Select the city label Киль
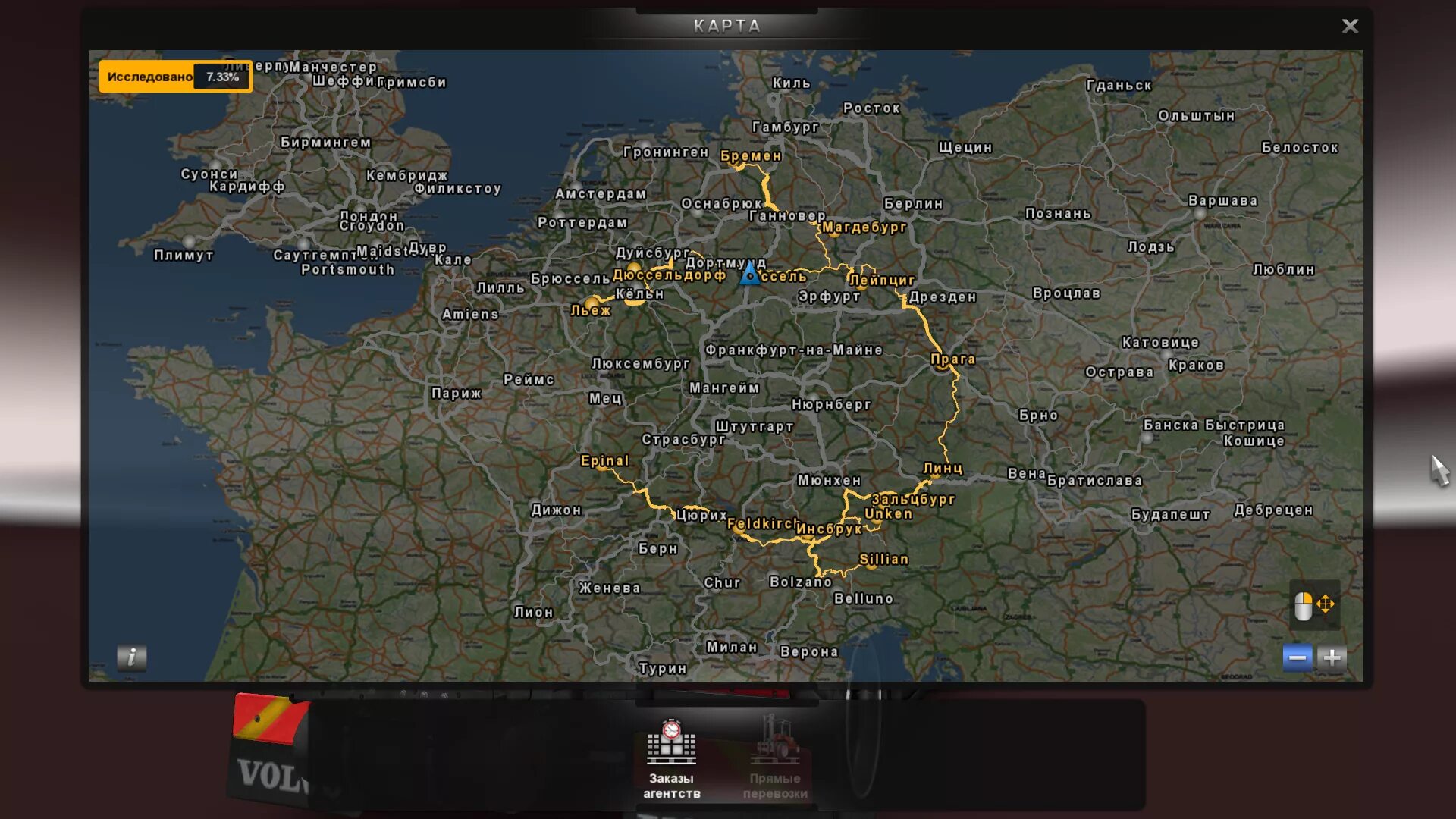The width and height of the screenshot is (1456, 819). pyautogui.click(x=791, y=83)
